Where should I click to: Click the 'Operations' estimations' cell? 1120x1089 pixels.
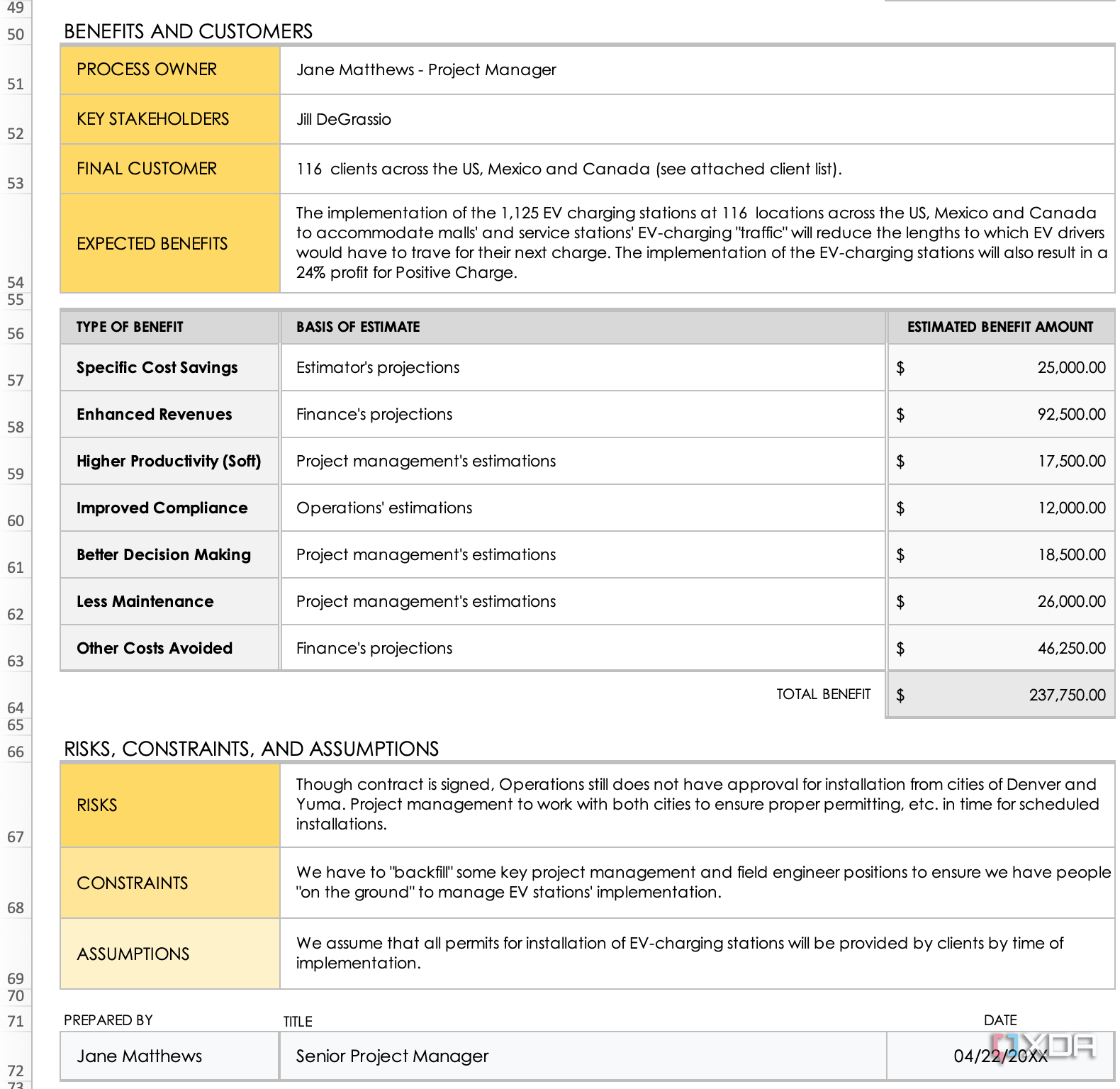pyautogui.click(x=583, y=508)
